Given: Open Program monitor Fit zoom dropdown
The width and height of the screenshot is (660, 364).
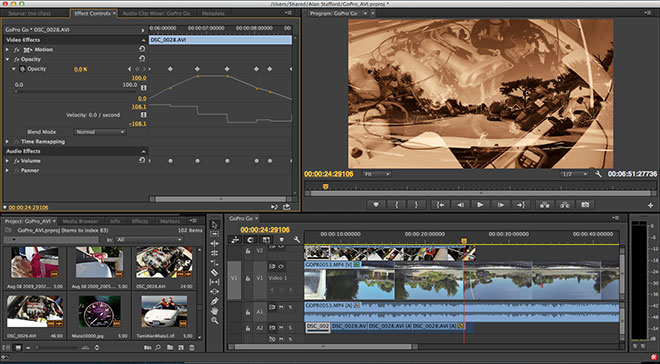Looking at the screenshot, I should [x=376, y=174].
